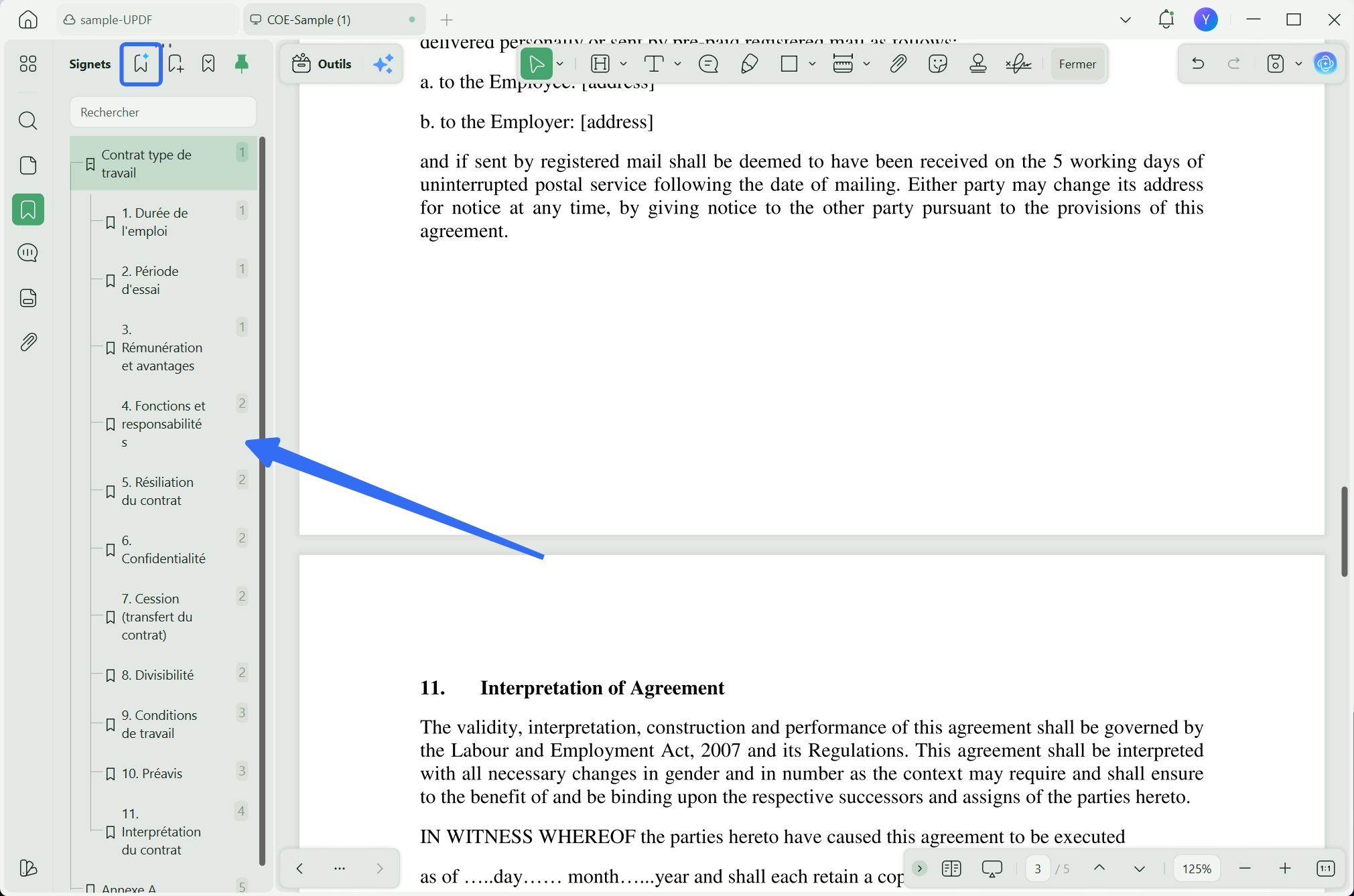Click the add bookmark icon
Image resolution: width=1354 pixels, height=896 pixels.
(176, 64)
